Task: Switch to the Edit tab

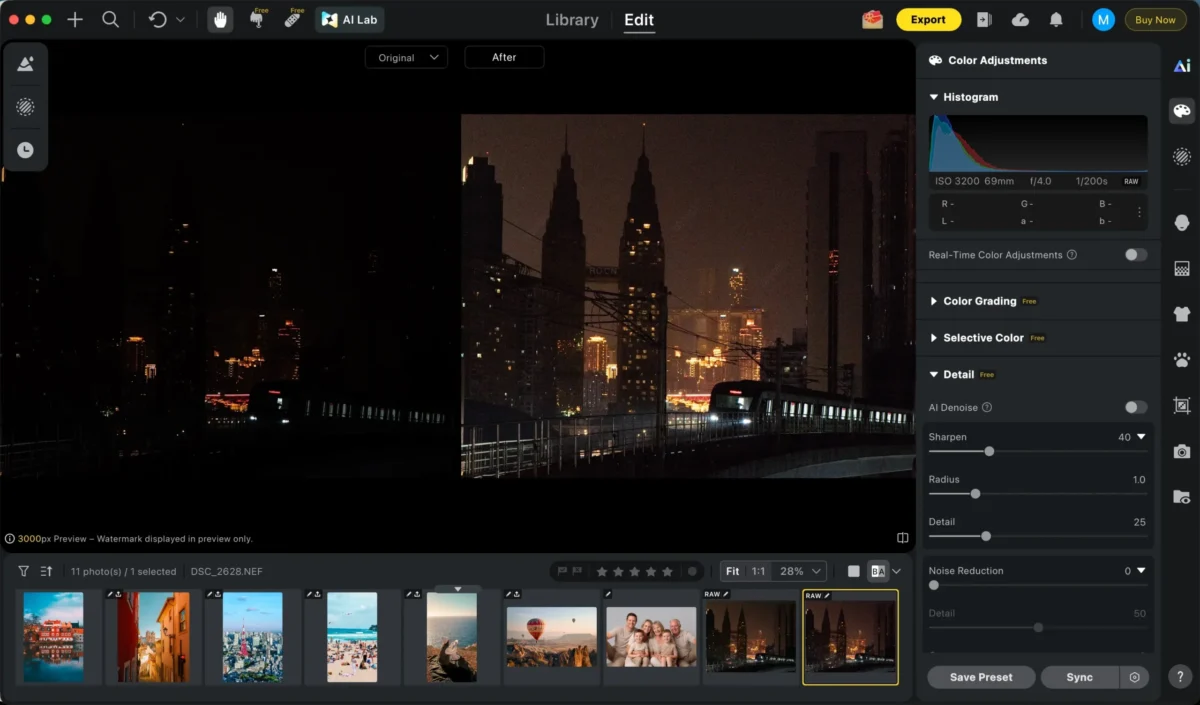Action: click(639, 20)
